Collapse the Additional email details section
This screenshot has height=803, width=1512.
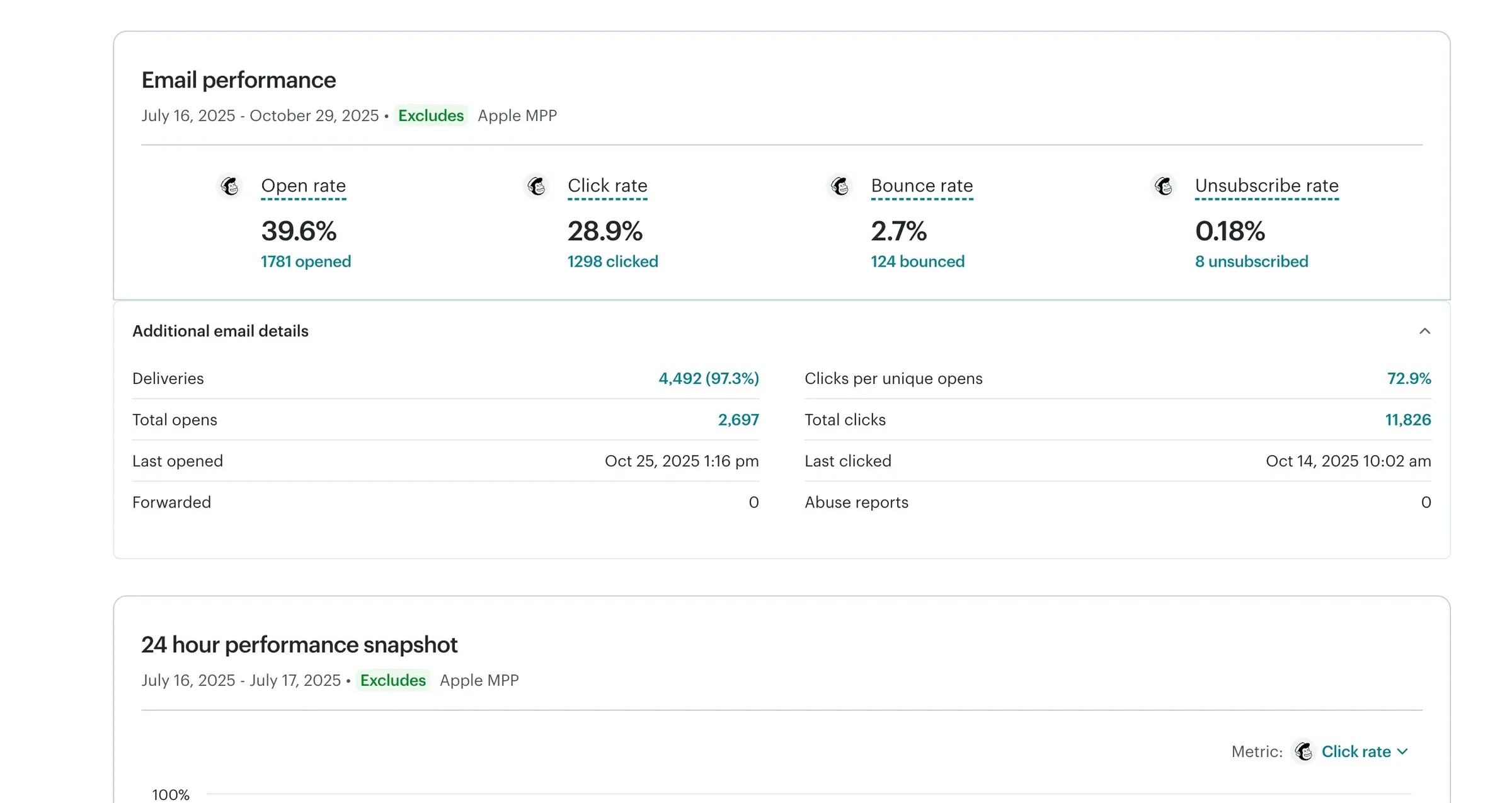pyautogui.click(x=1424, y=331)
